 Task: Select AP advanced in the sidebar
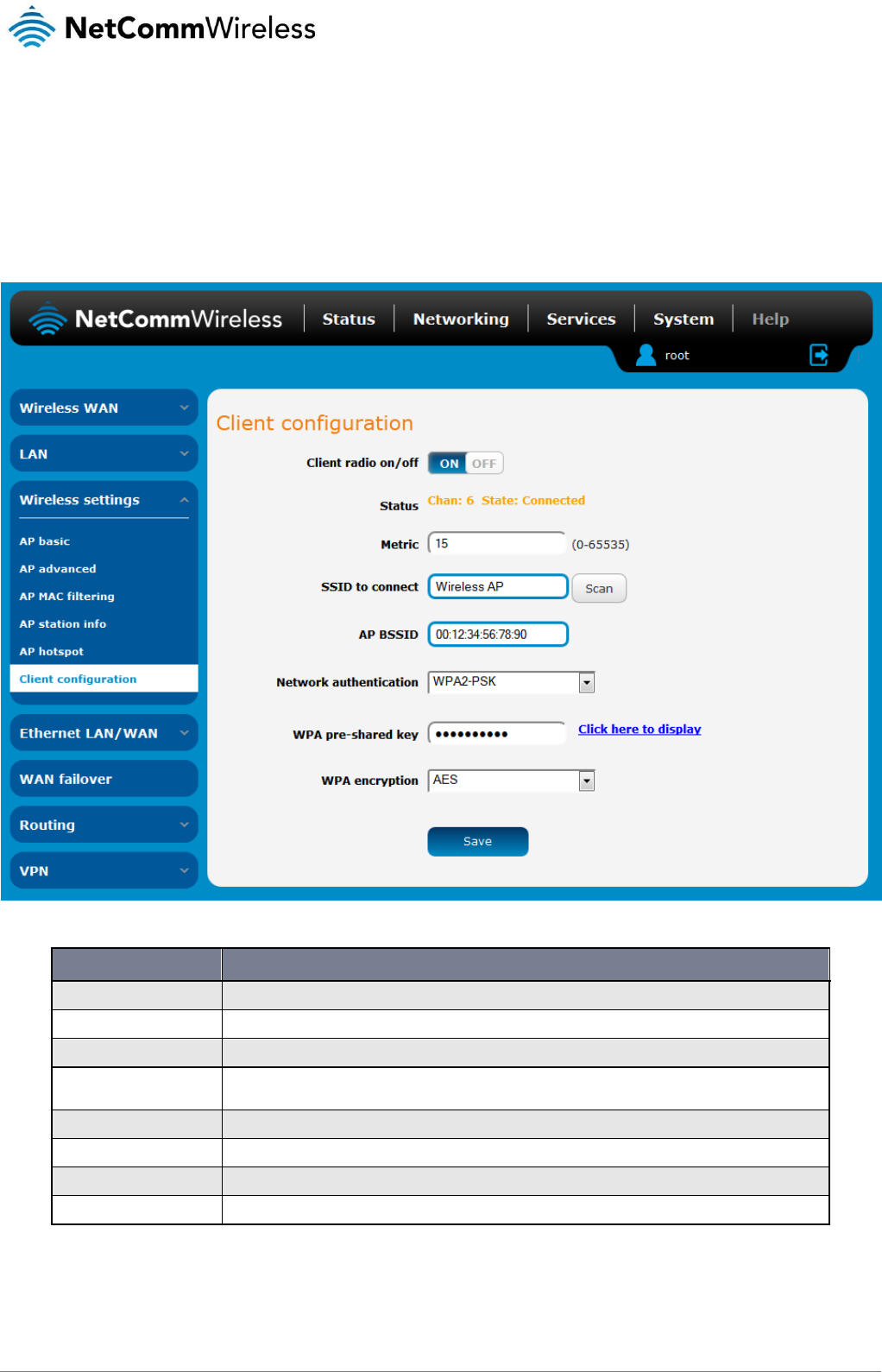point(58,569)
